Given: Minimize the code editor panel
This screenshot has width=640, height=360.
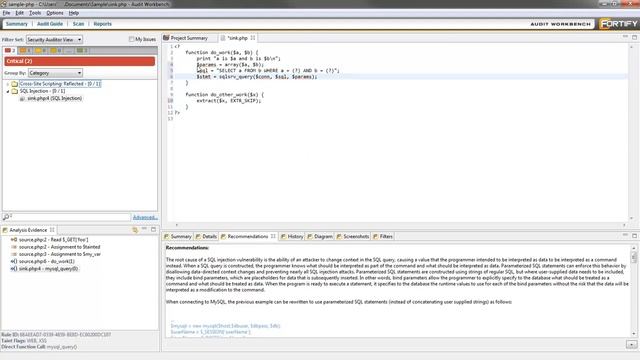Looking at the screenshot, I should click(625, 37).
